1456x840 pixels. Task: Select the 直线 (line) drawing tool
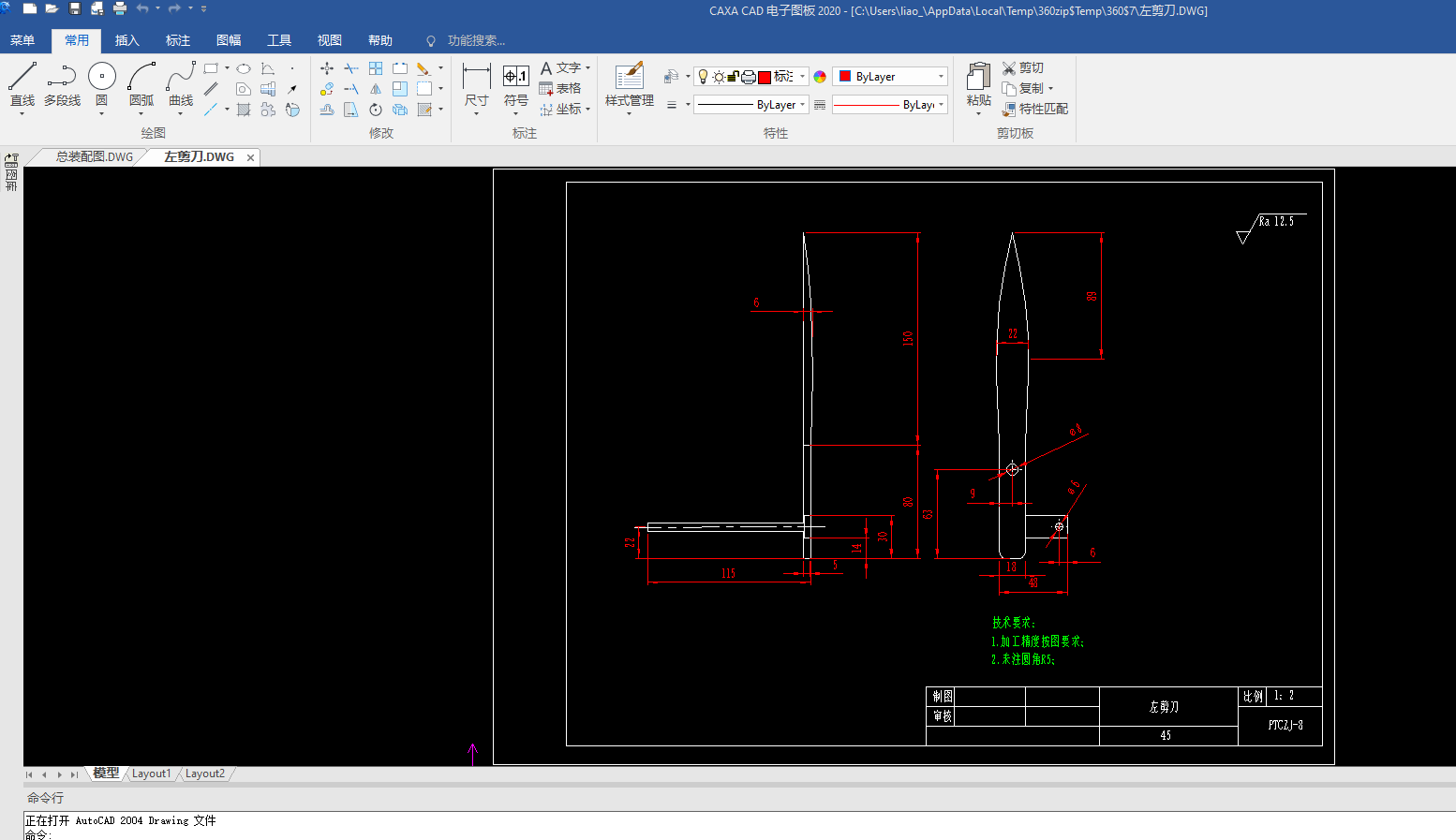click(22, 84)
